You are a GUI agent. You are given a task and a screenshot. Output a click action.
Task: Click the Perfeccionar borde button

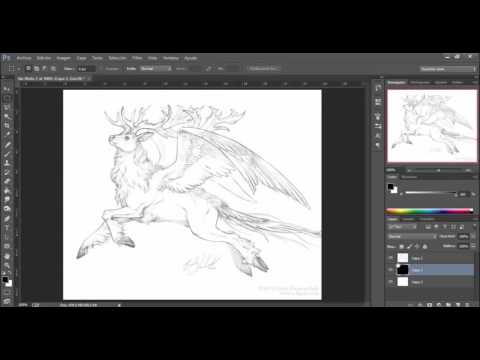(263, 69)
